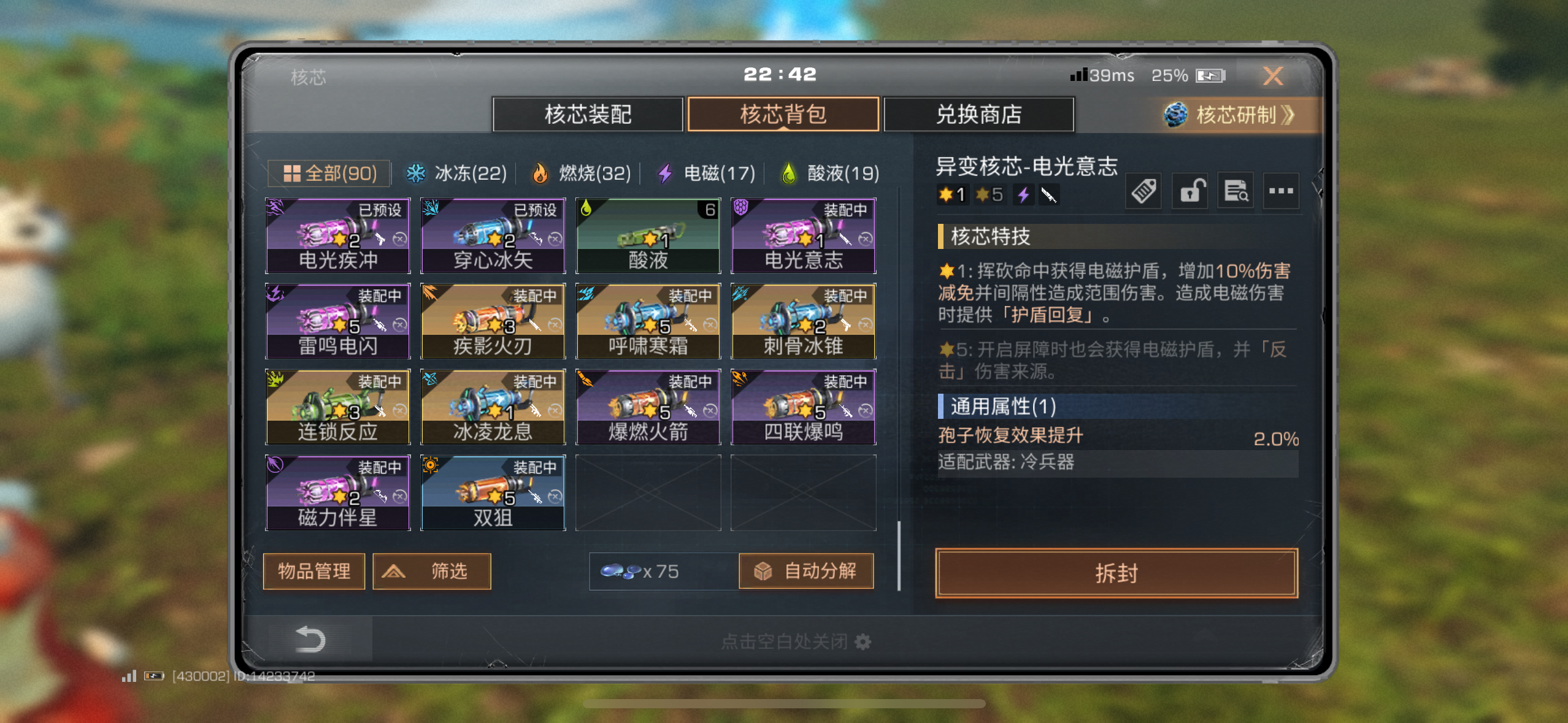Open the core details search icon
The height and width of the screenshot is (723, 1568).
tap(1236, 191)
